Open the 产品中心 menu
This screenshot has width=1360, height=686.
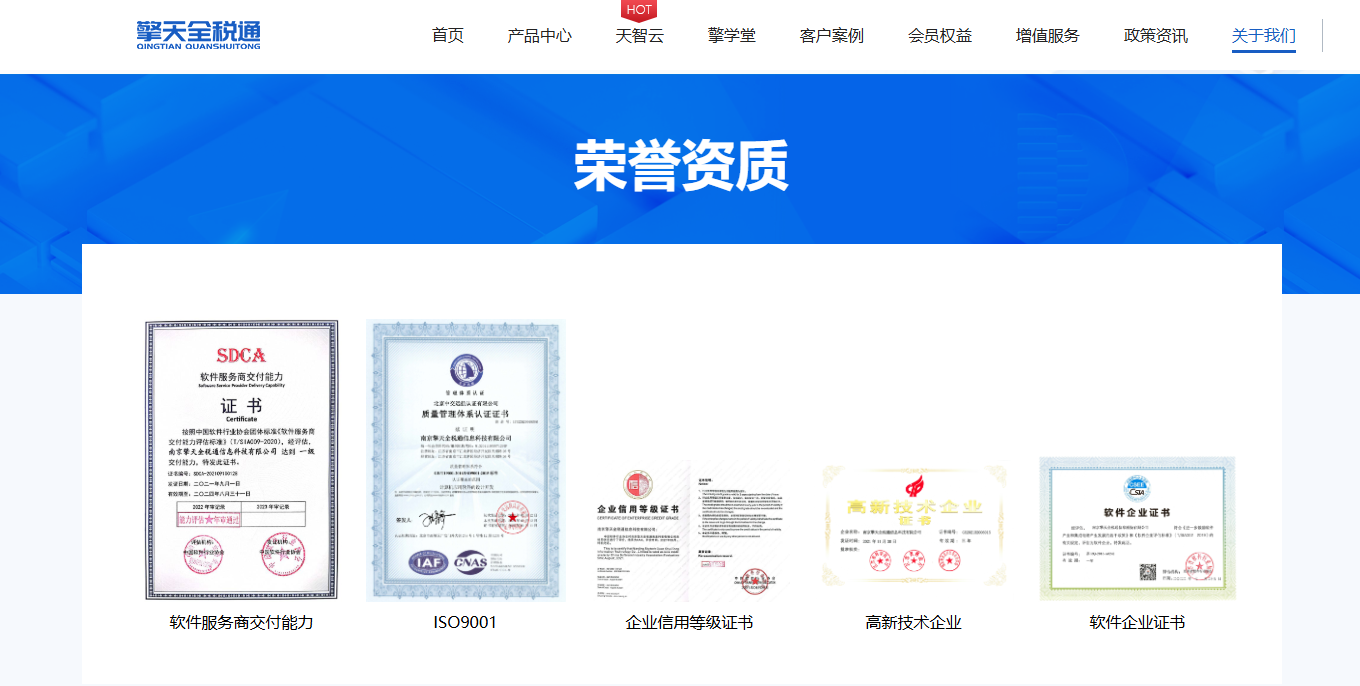coord(540,36)
